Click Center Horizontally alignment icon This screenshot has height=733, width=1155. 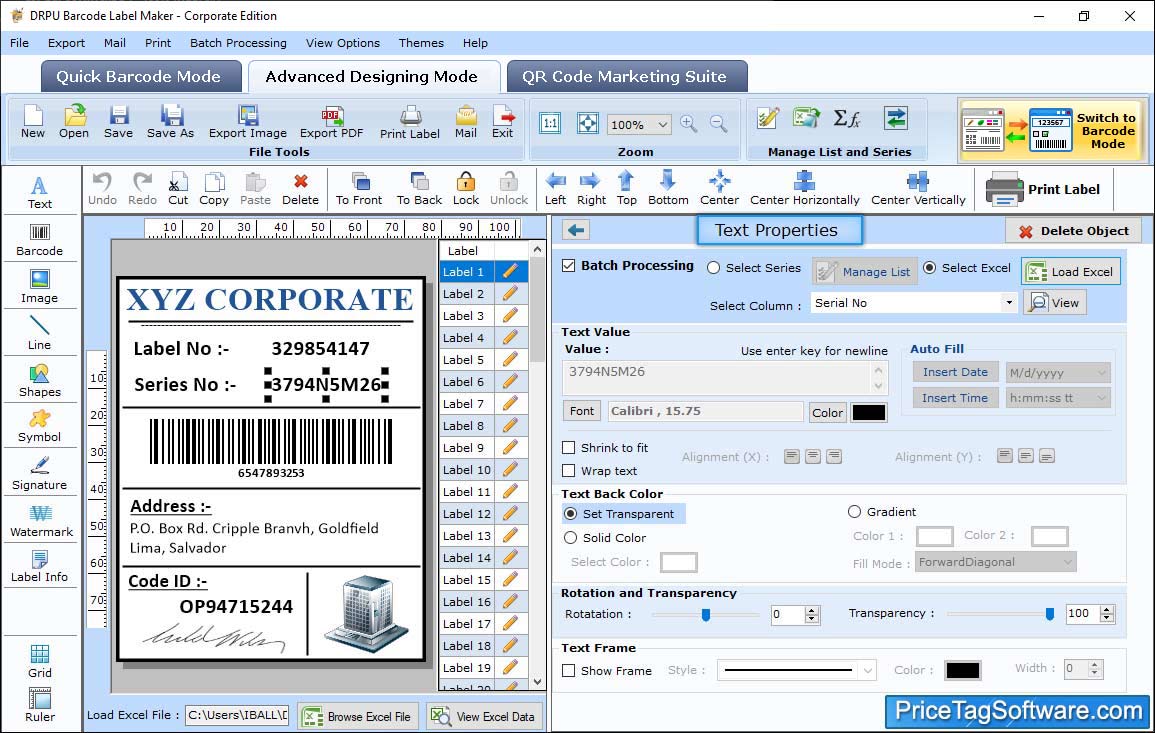click(x=804, y=189)
